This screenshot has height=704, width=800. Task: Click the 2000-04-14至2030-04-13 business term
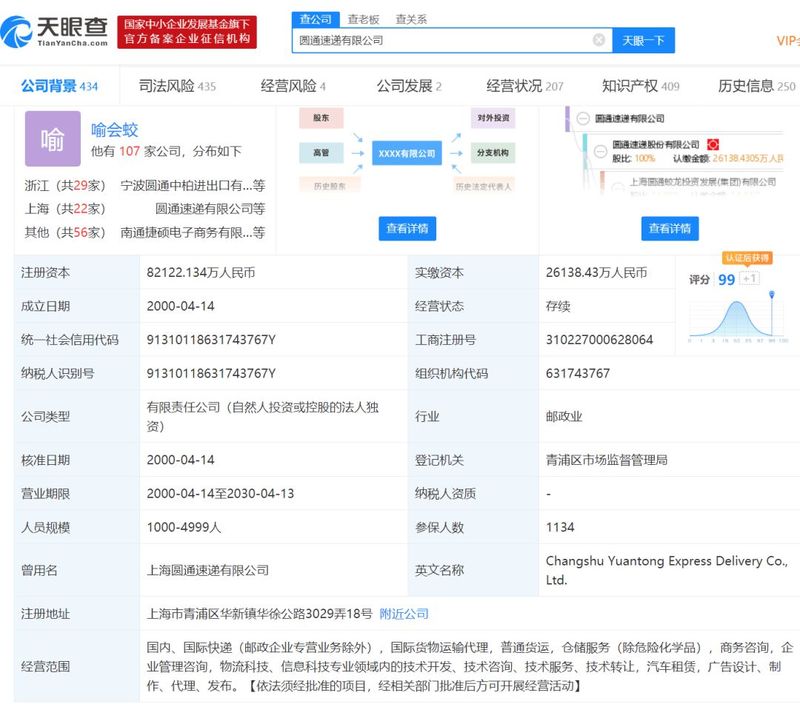click(220, 494)
